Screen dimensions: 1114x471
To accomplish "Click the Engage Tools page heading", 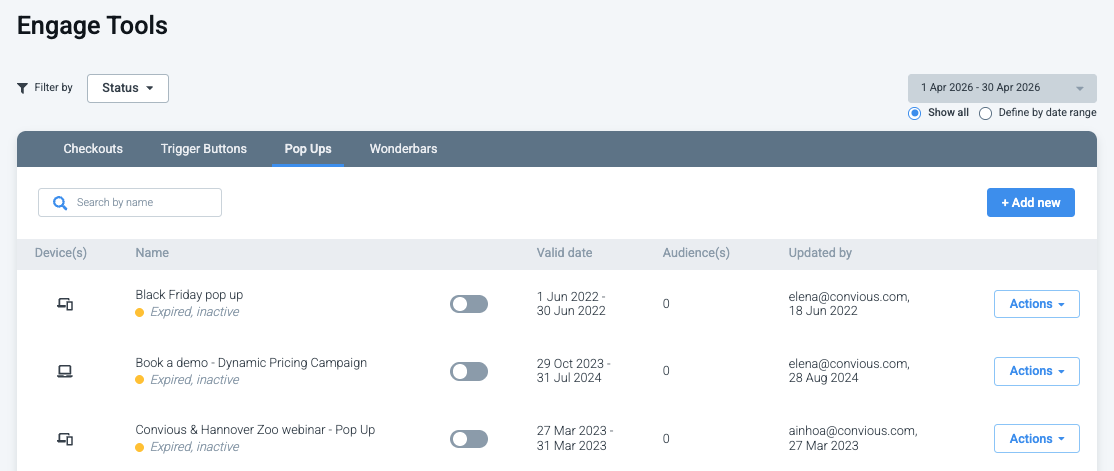I will pyautogui.click(x=92, y=26).
